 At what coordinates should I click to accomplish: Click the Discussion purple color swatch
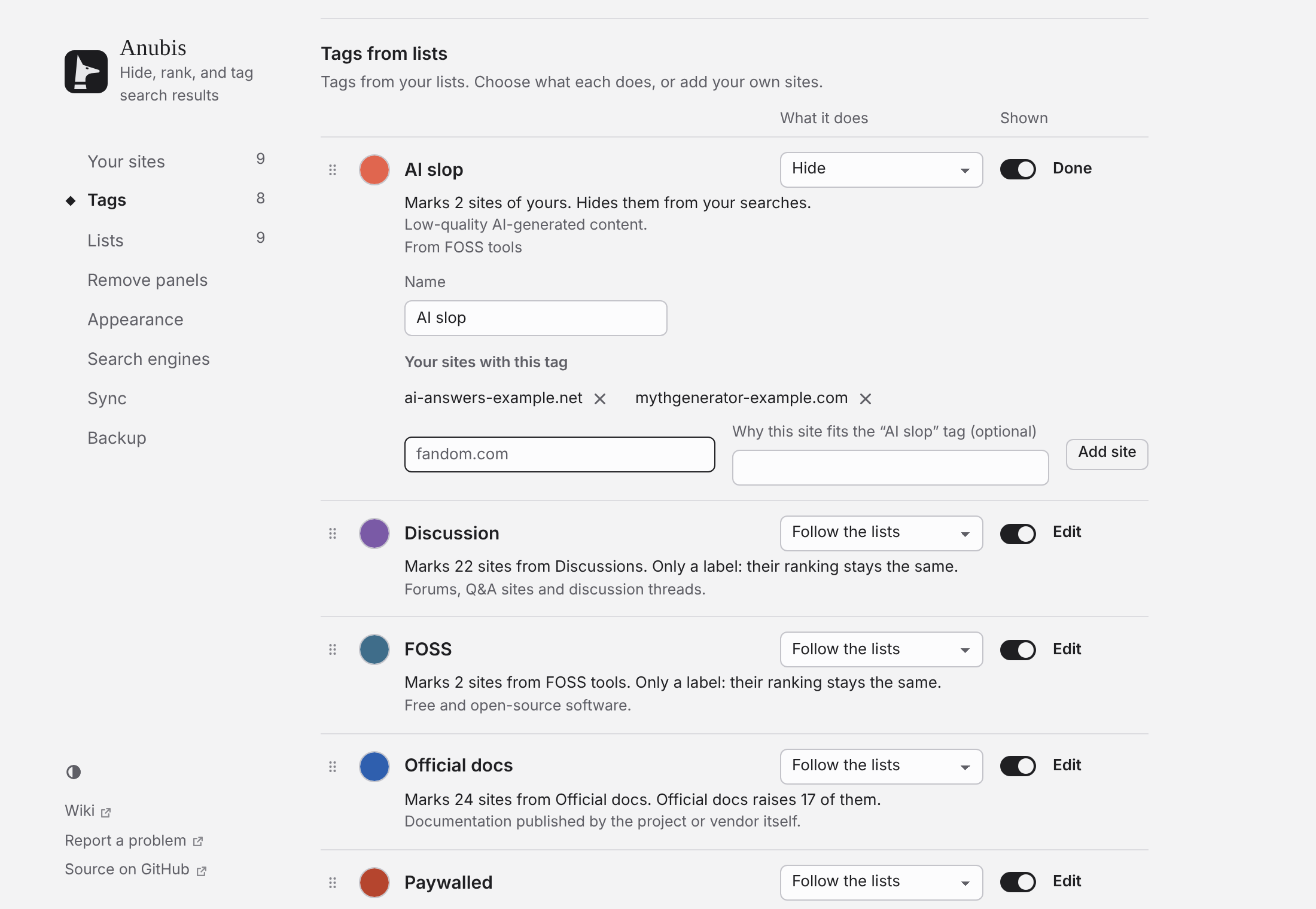374,533
